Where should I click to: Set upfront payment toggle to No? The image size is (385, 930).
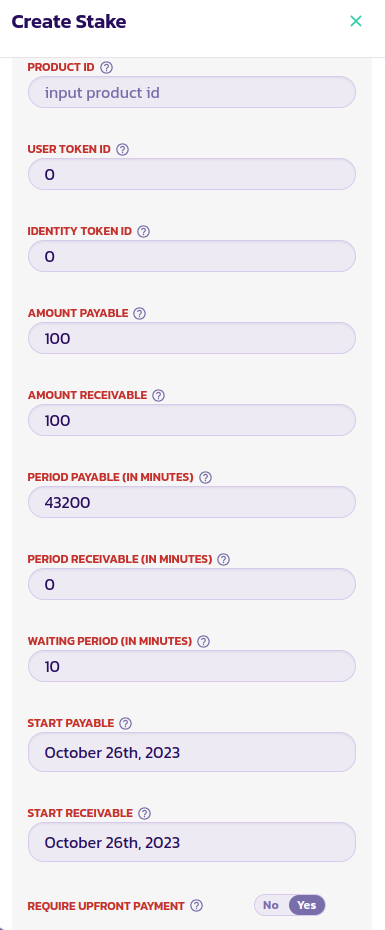coord(271,905)
